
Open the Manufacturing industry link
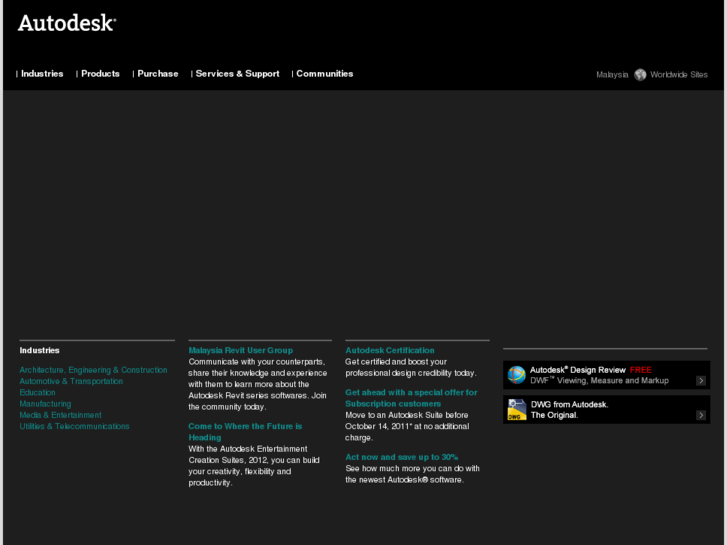(45, 404)
